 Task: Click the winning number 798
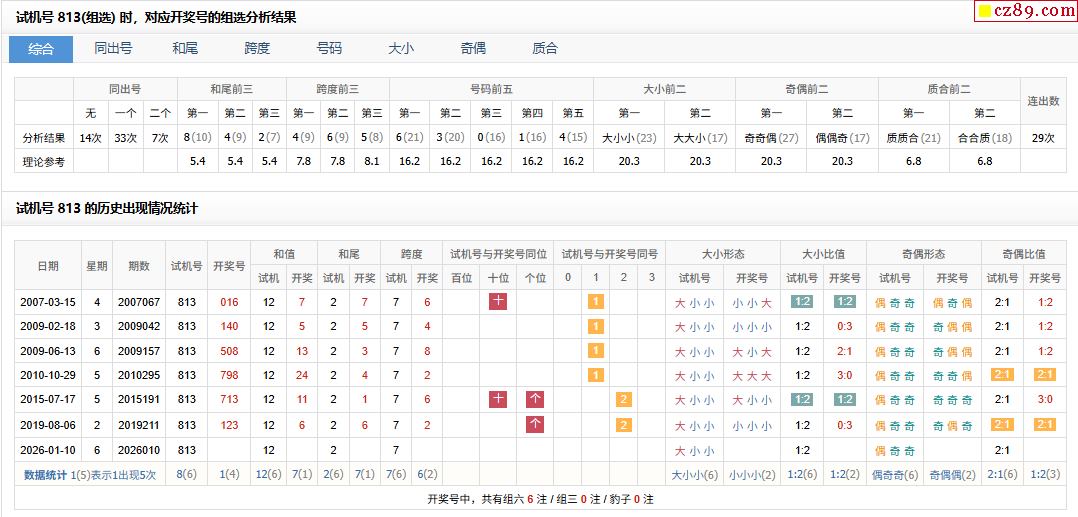pyautogui.click(x=229, y=375)
